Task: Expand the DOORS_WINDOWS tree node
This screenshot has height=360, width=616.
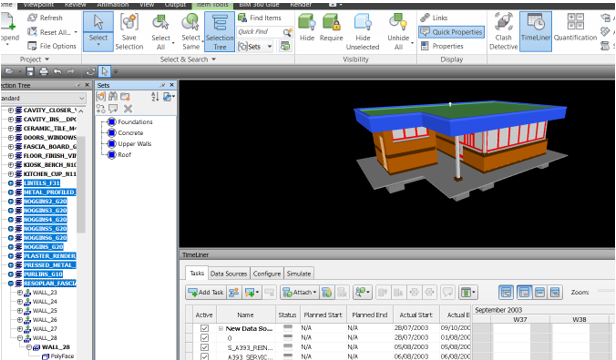Action: pos(11,138)
